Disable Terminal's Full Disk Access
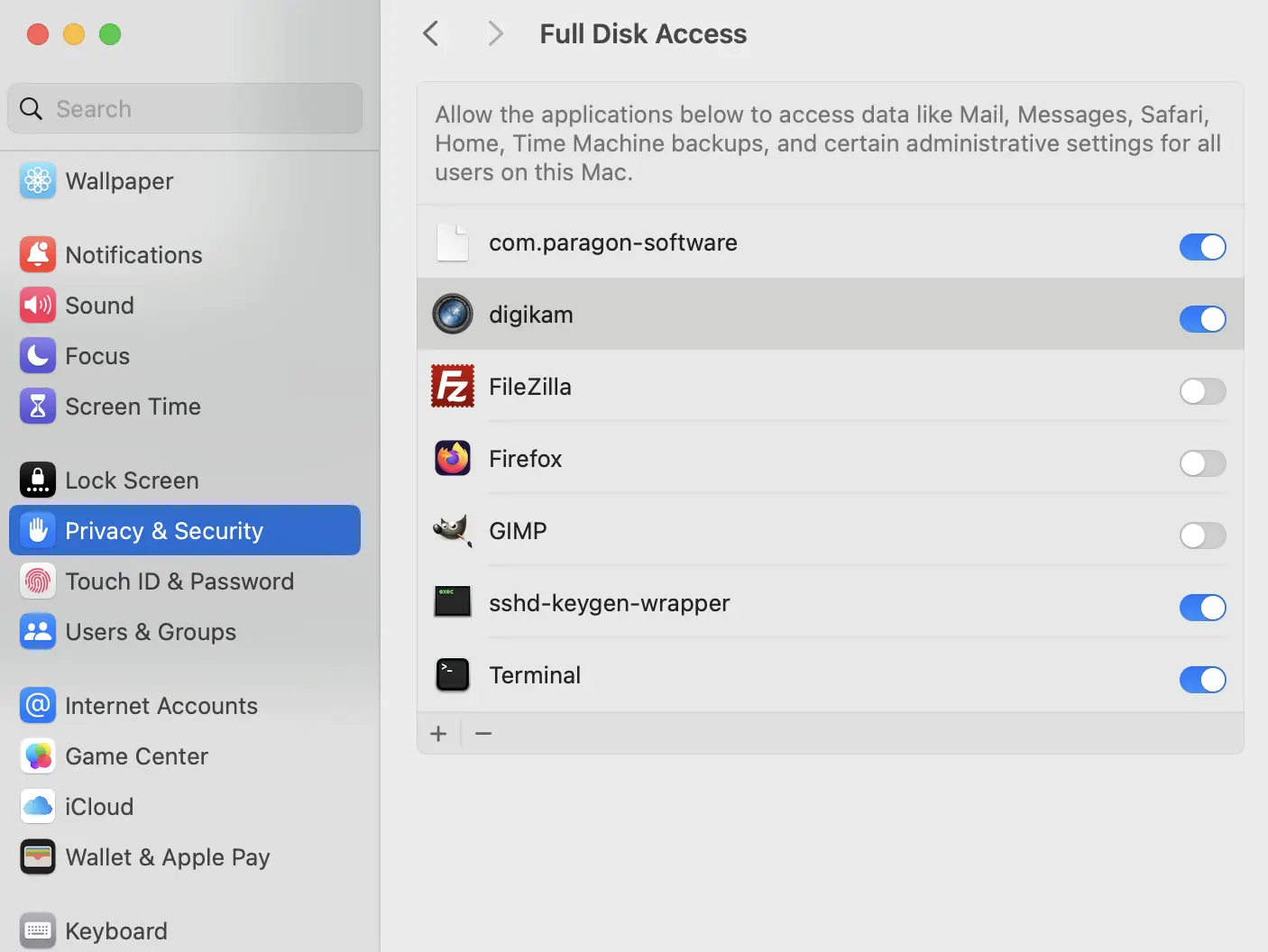This screenshot has height=952, width=1268. coord(1202,680)
